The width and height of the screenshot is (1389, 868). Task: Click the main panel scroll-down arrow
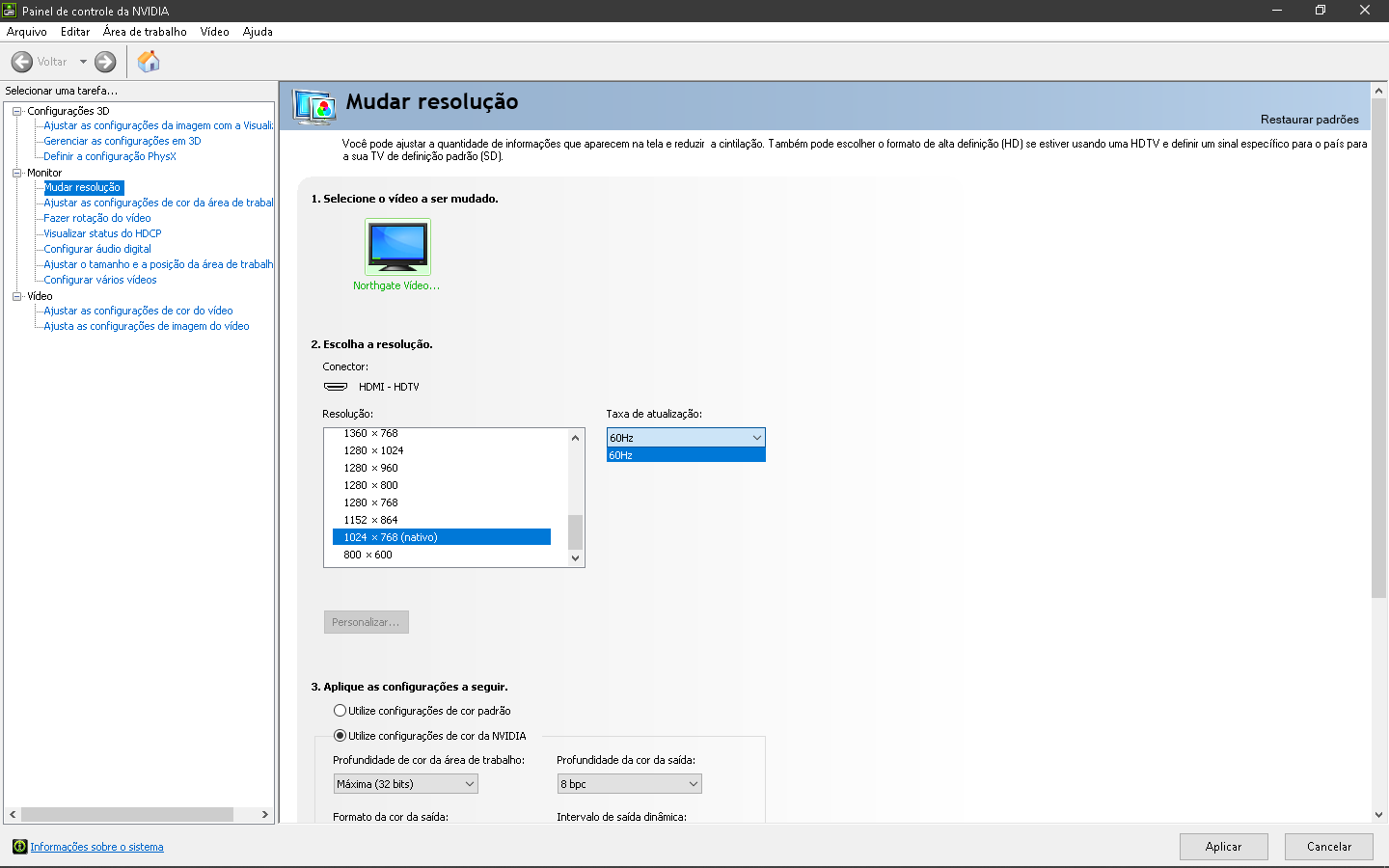pyautogui.click(x=1378, y=815)
